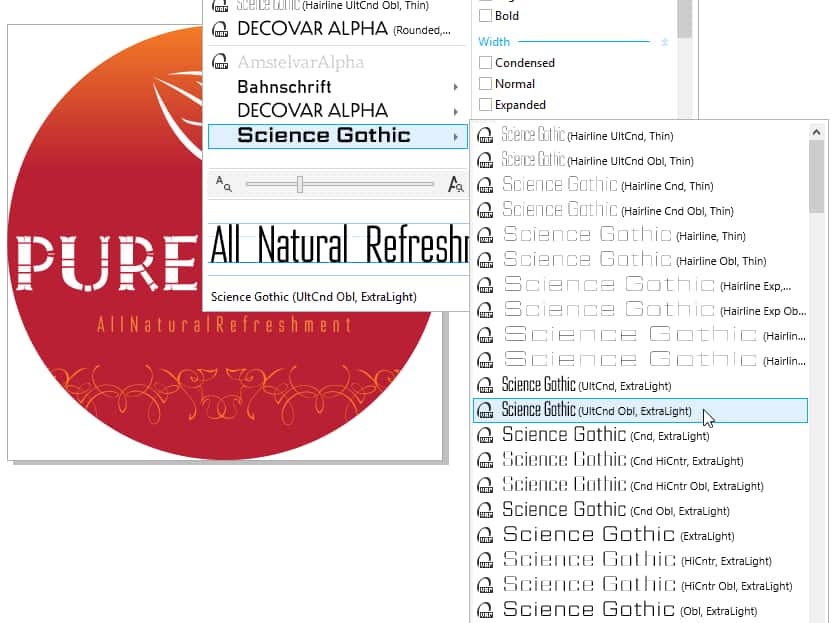
Task: Toggle the Normal width checkbox
Action: click(486, 84)
